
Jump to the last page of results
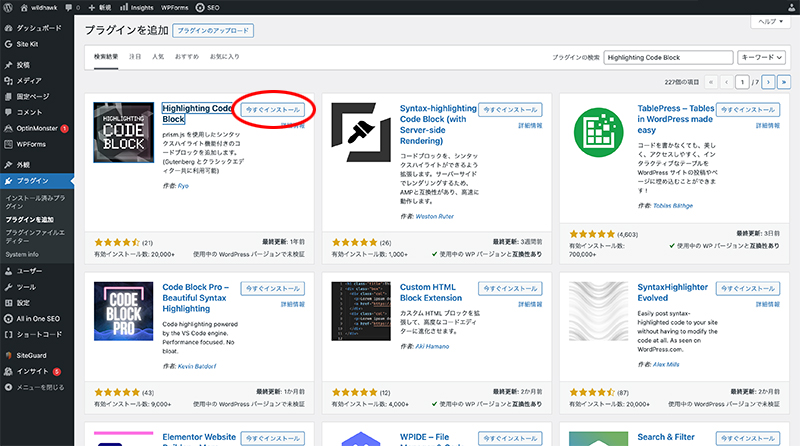[x=783, y=83]
